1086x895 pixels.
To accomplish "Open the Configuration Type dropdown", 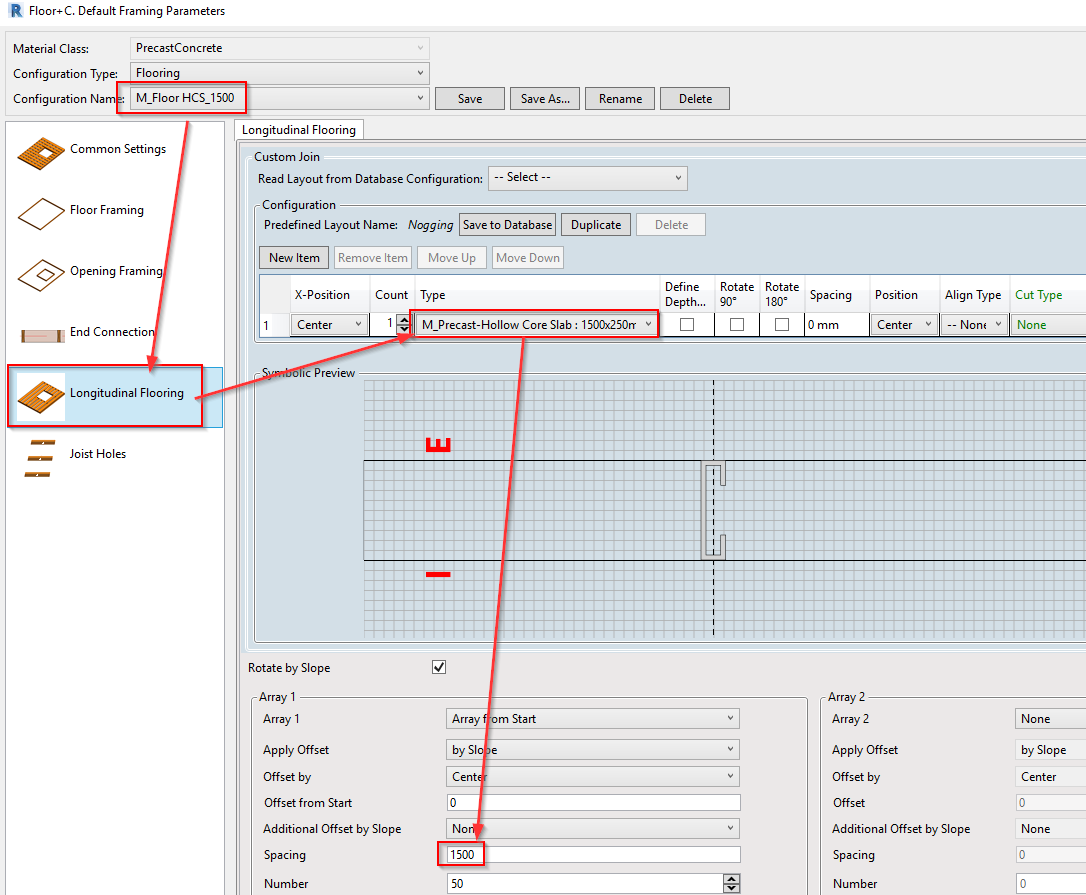I will click(280, 73).
